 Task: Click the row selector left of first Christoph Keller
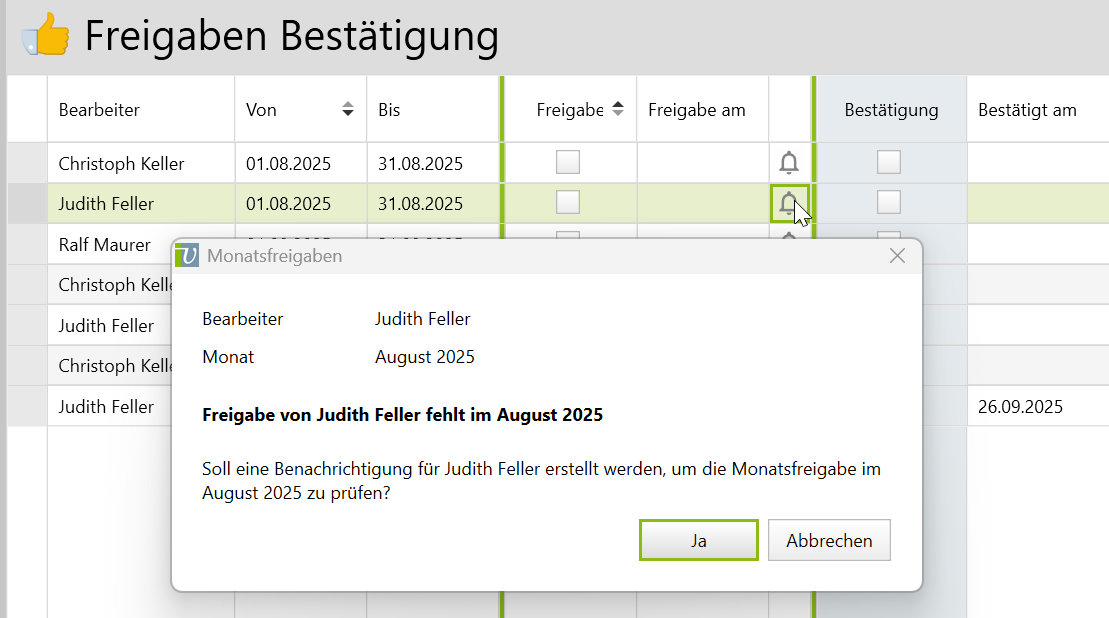[x=27, y=163]
